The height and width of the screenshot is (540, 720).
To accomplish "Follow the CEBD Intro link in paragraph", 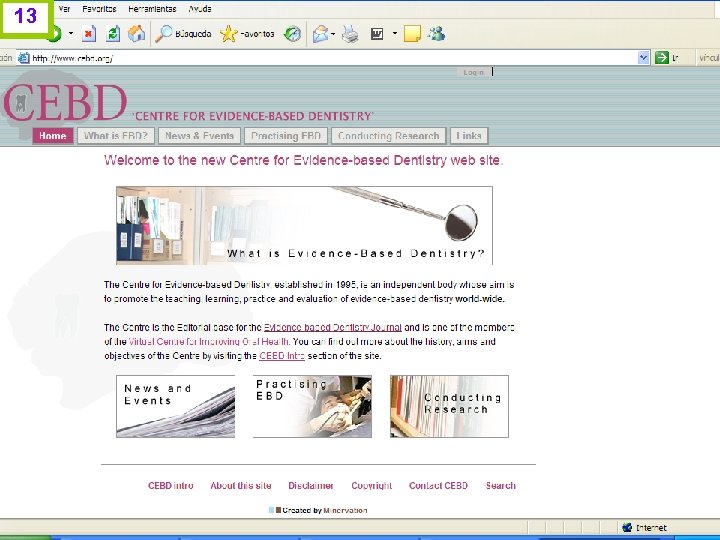I will click(282, 356).
